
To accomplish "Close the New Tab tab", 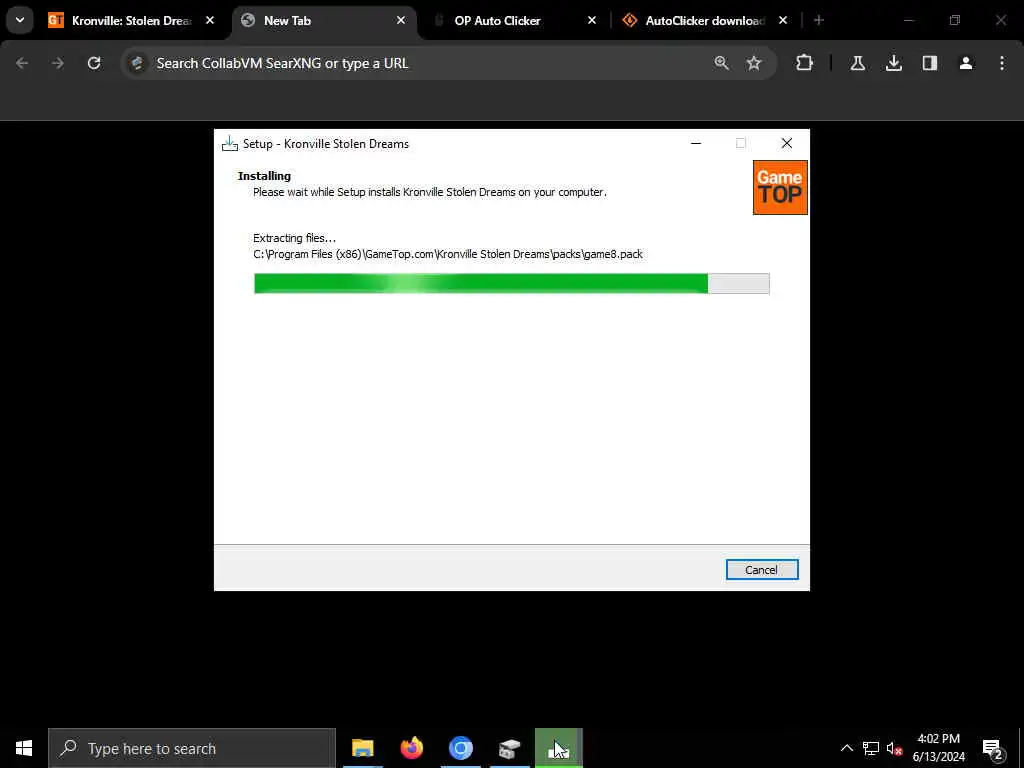I will 401,21.
